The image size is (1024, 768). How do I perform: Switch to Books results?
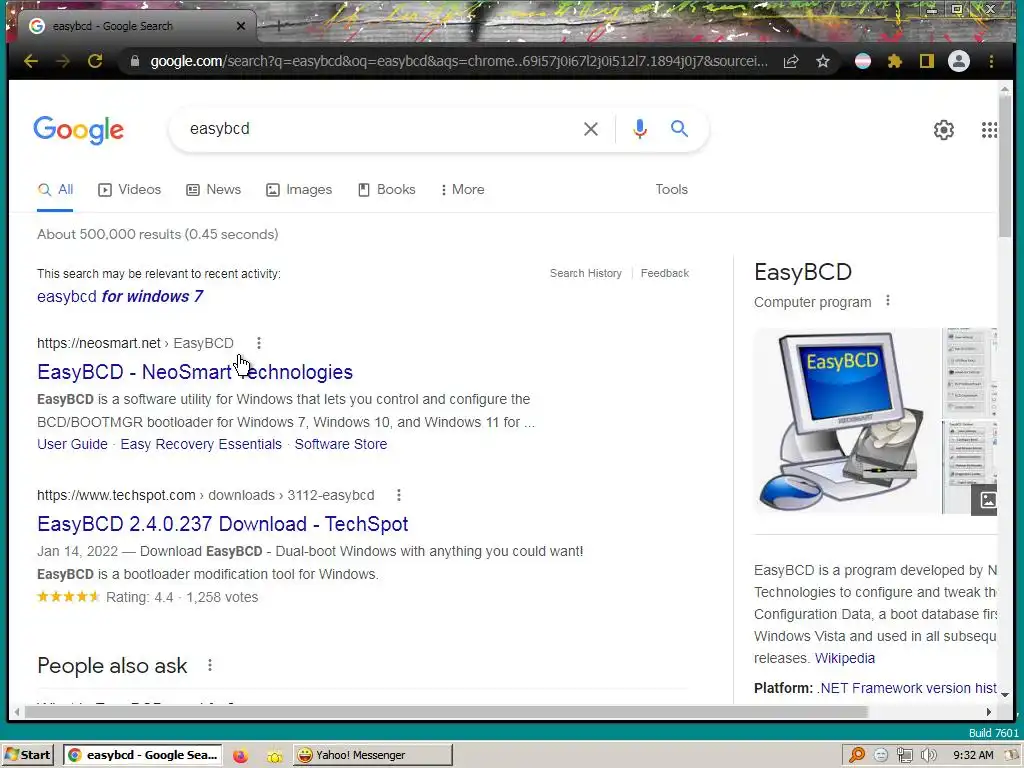click(x=387, y=189)
